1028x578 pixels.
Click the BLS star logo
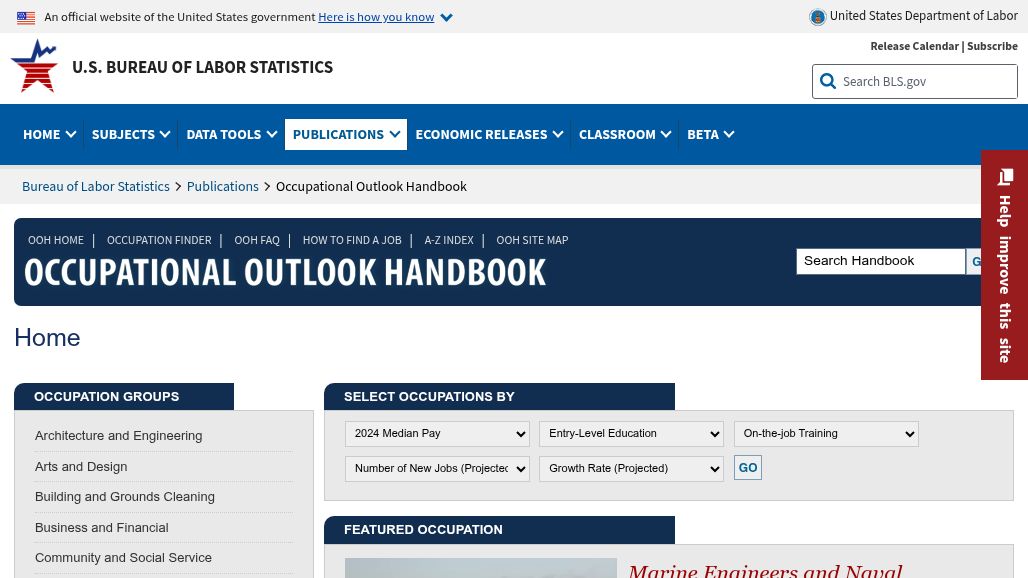pos(34,66)
